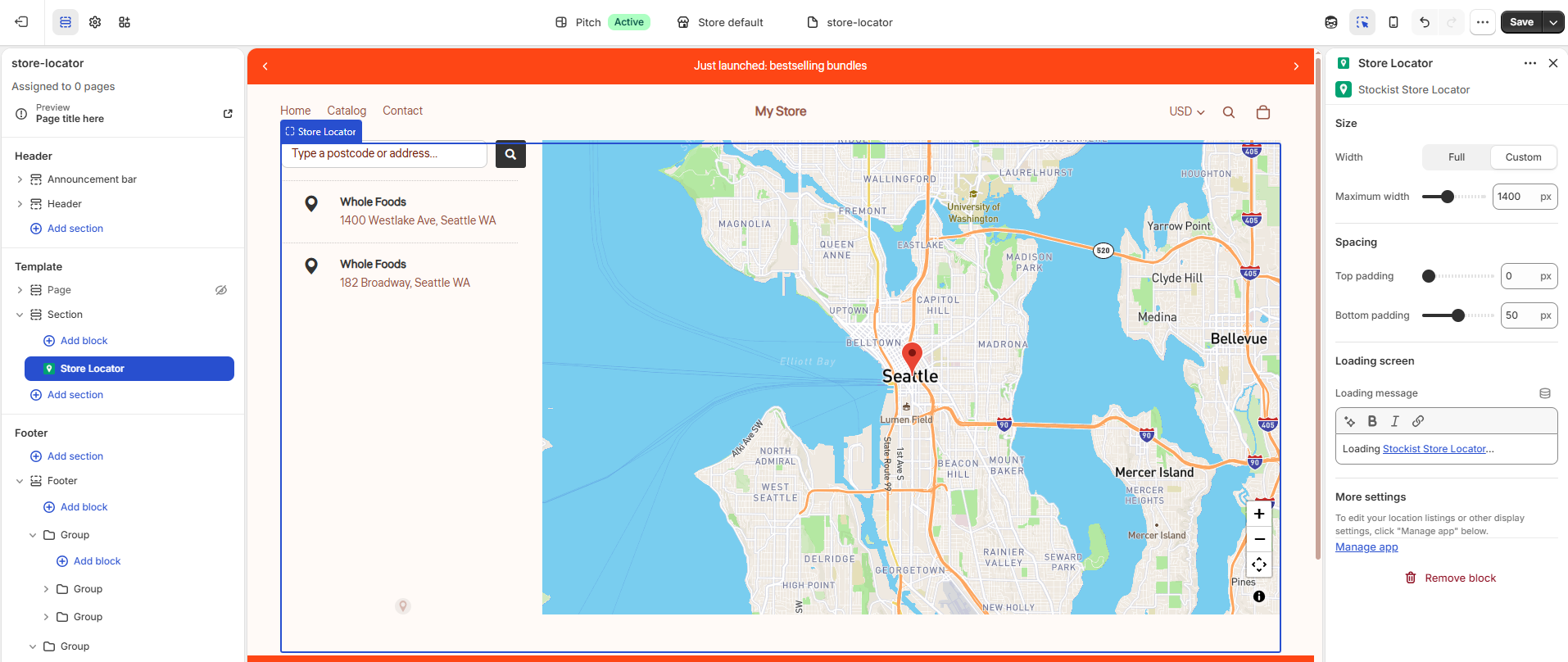Switch to mobile preview icon
The height and width of the screenshot is (662, 1568).
[x=1394, y=22]
